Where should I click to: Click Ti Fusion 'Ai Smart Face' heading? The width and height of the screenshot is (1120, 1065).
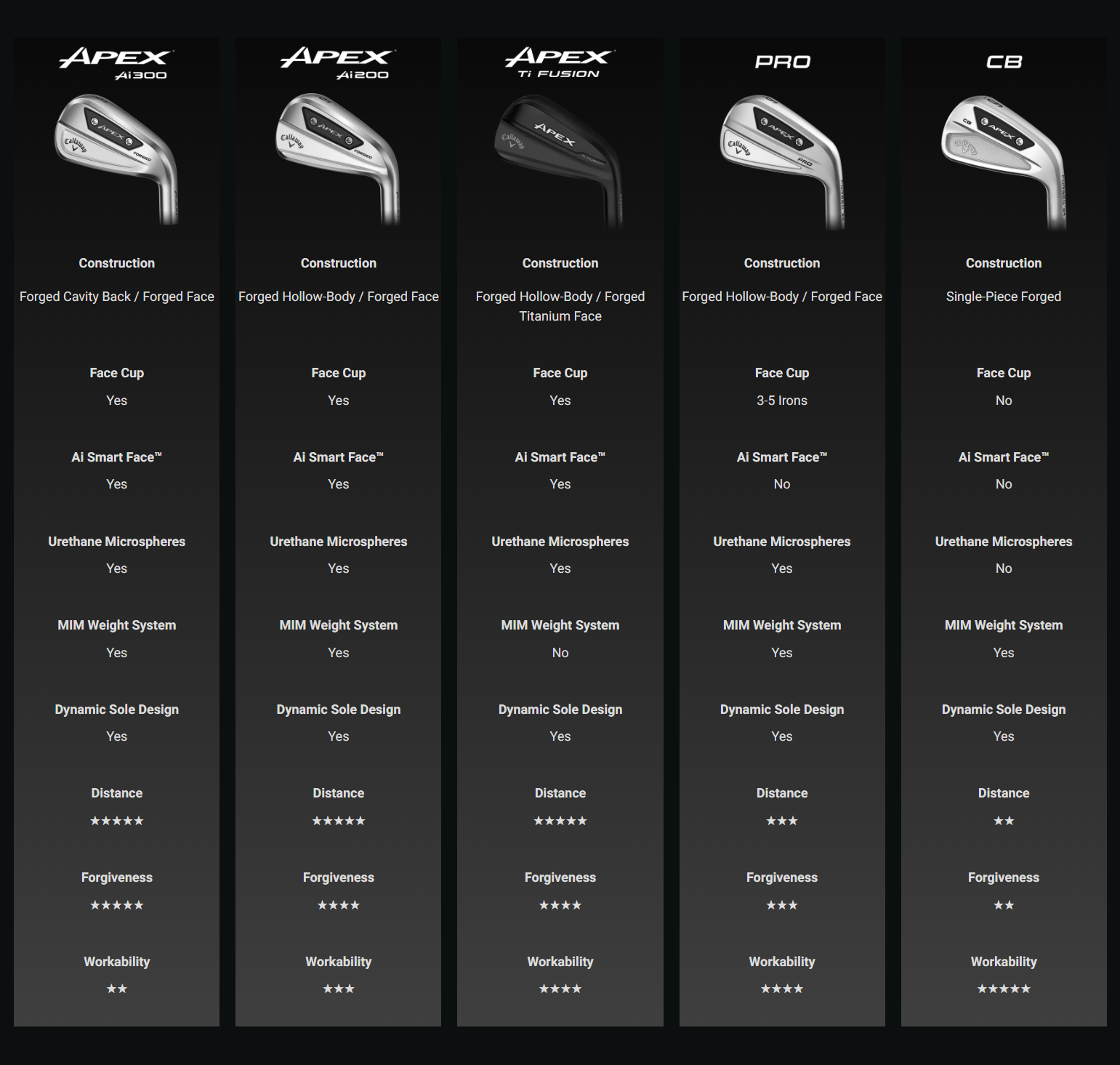pos(560,457)
